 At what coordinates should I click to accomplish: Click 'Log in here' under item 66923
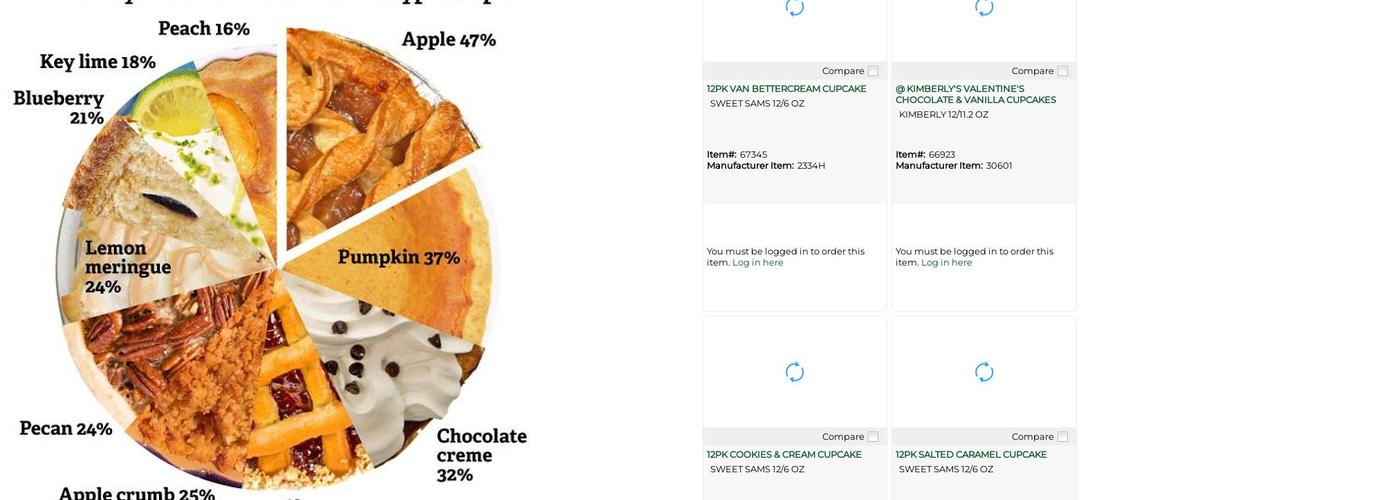[x=946, y=263]
